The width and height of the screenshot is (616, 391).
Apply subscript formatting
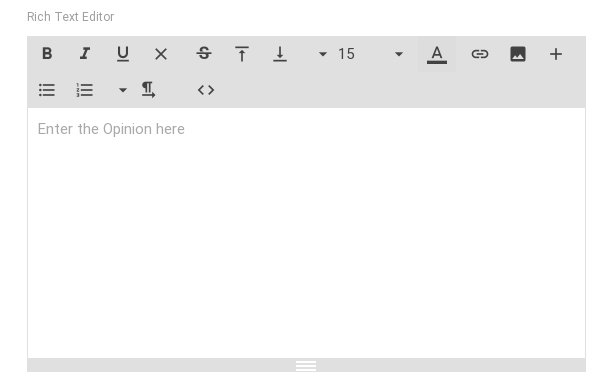click(x=280, y=54)
